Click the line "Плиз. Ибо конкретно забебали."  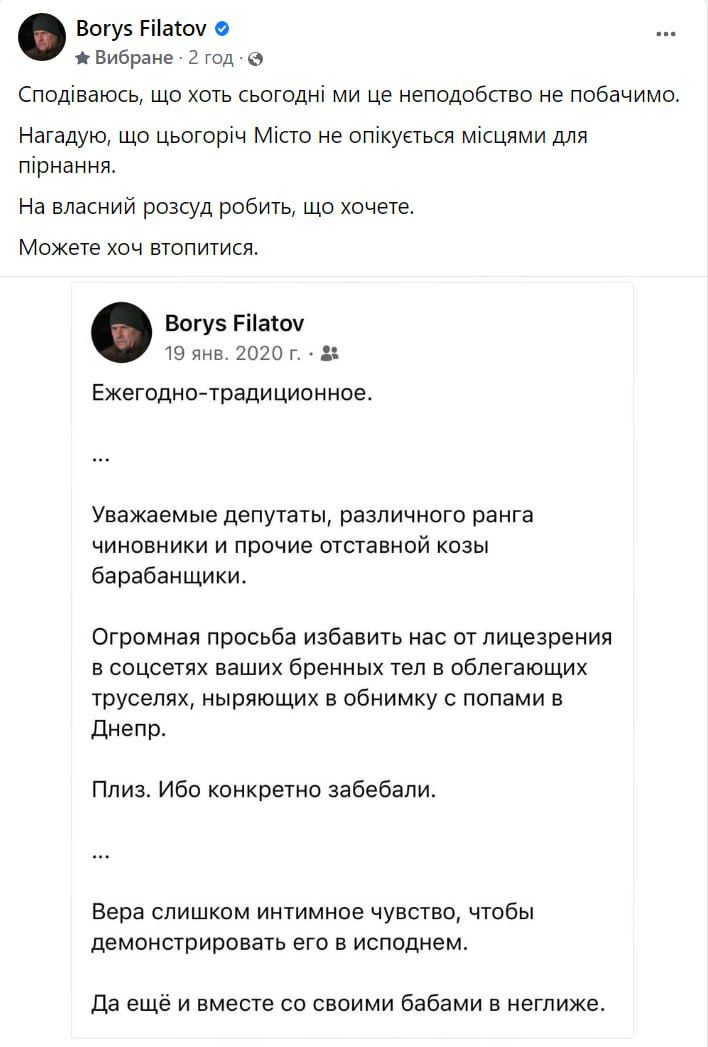coord(264,790)
